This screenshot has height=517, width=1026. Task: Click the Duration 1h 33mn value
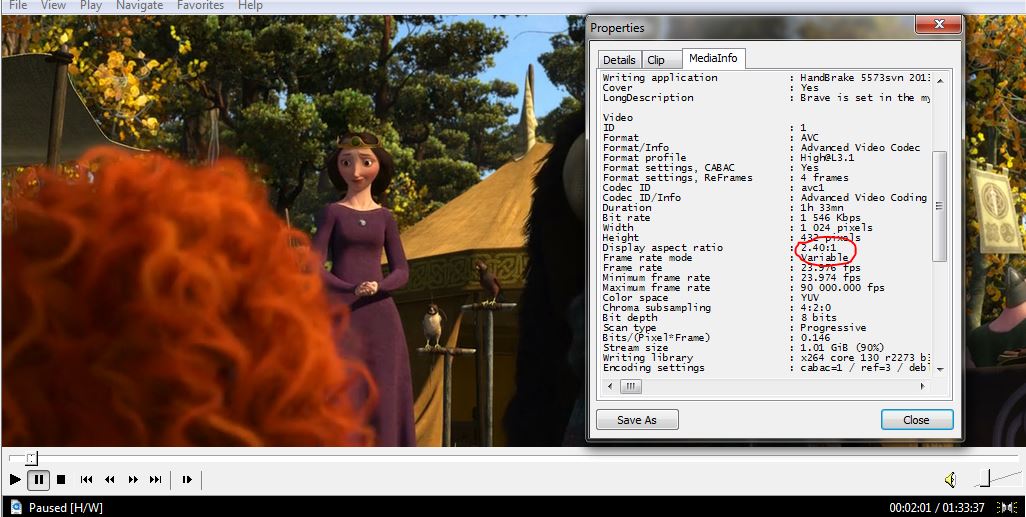(824, 207)
